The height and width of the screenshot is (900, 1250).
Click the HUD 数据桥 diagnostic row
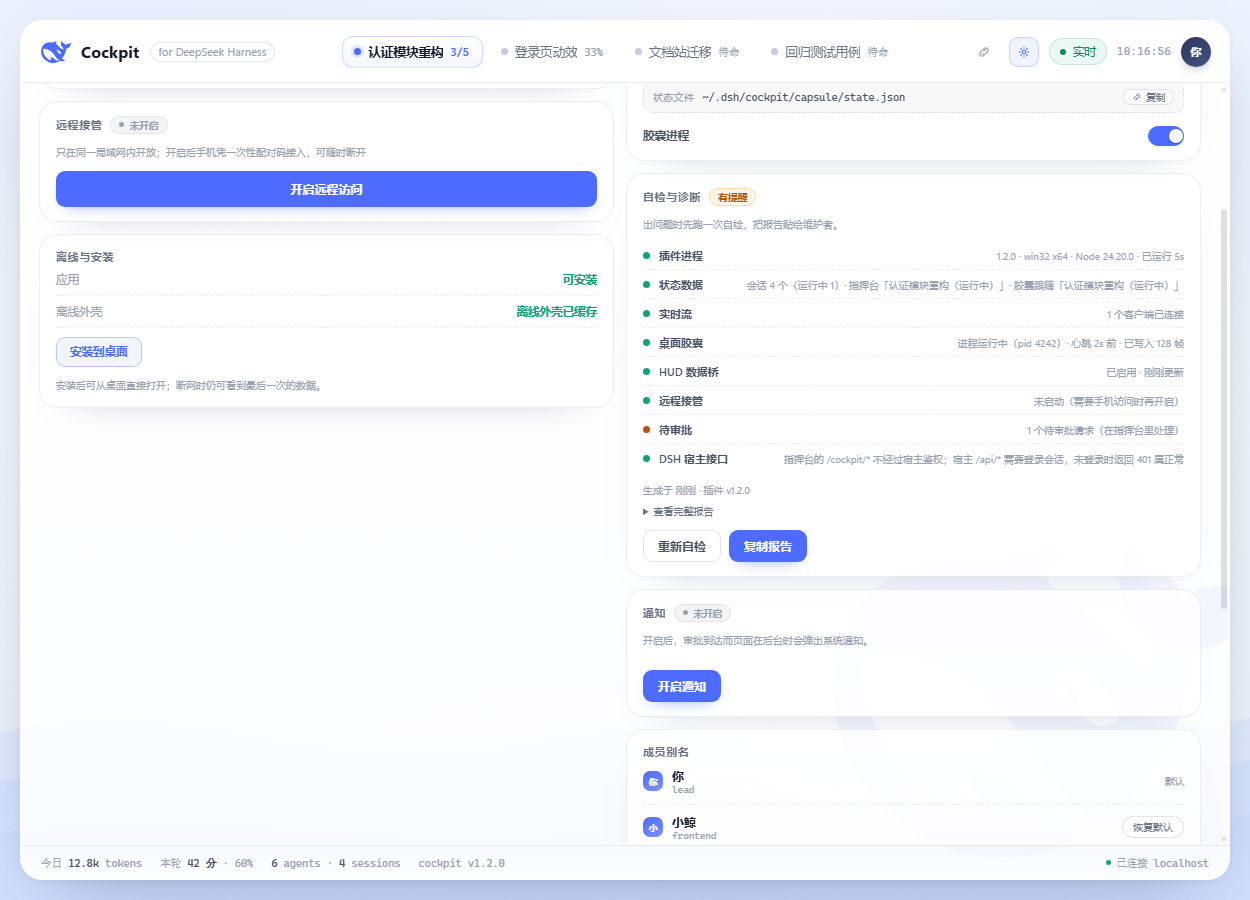tap(913, 372)
